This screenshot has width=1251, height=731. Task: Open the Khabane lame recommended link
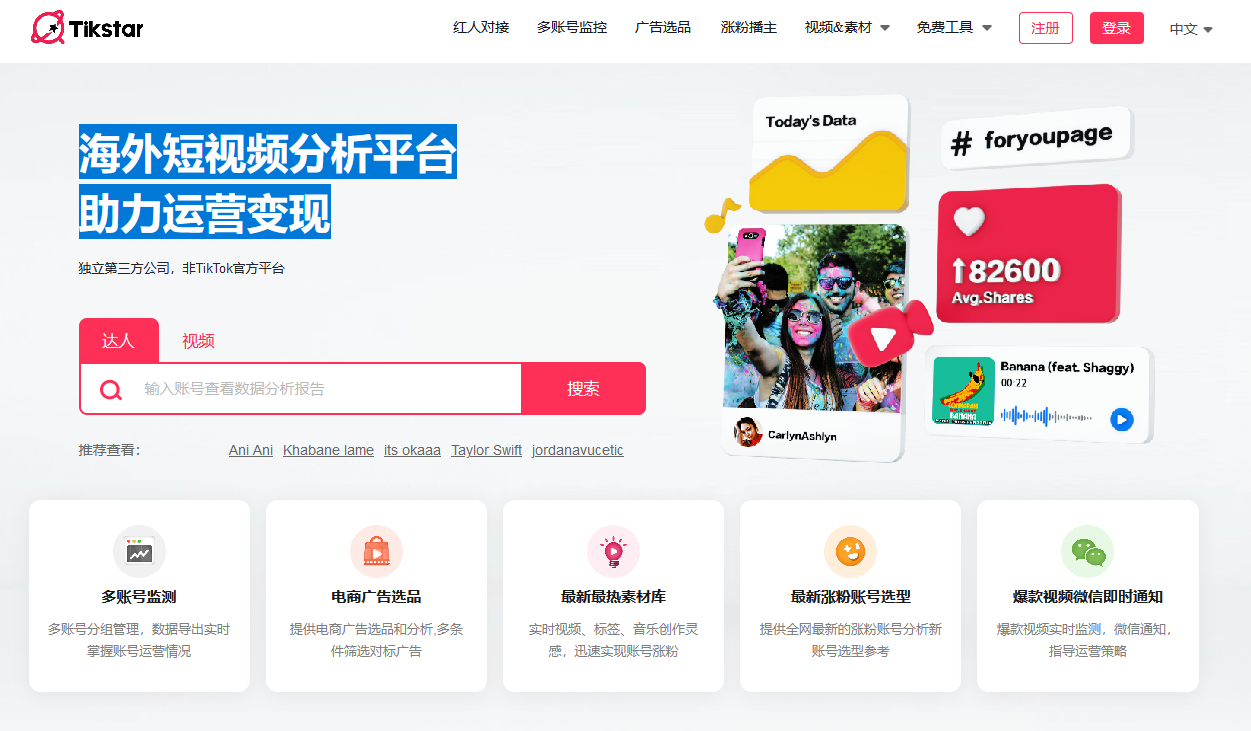(328, 451)
